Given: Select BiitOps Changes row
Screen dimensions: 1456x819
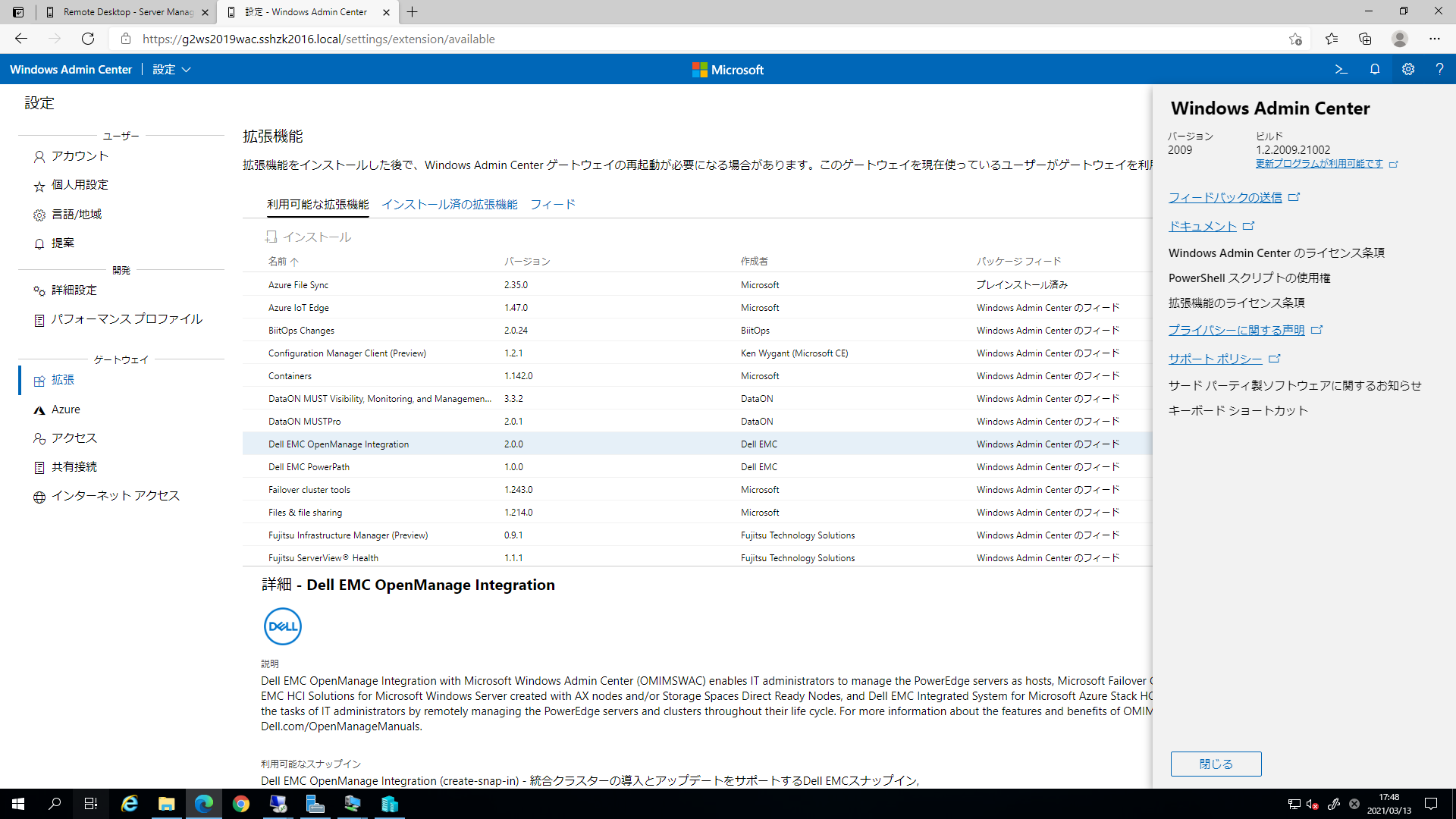Looking at the screenshot, I should pyautogui.click(x=698, y=330).
